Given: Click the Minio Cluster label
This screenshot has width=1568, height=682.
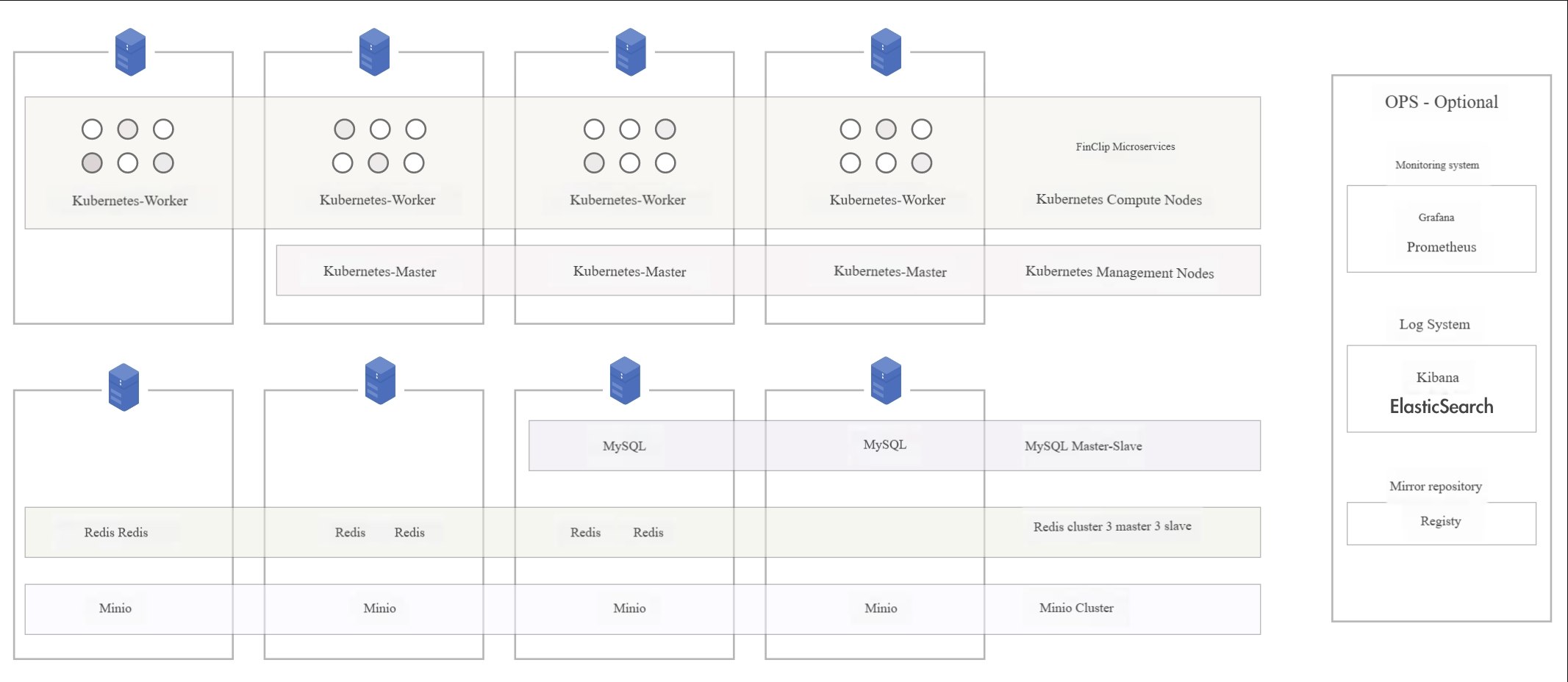Looking at the screenshot, I should click(x=1076, y=608).
